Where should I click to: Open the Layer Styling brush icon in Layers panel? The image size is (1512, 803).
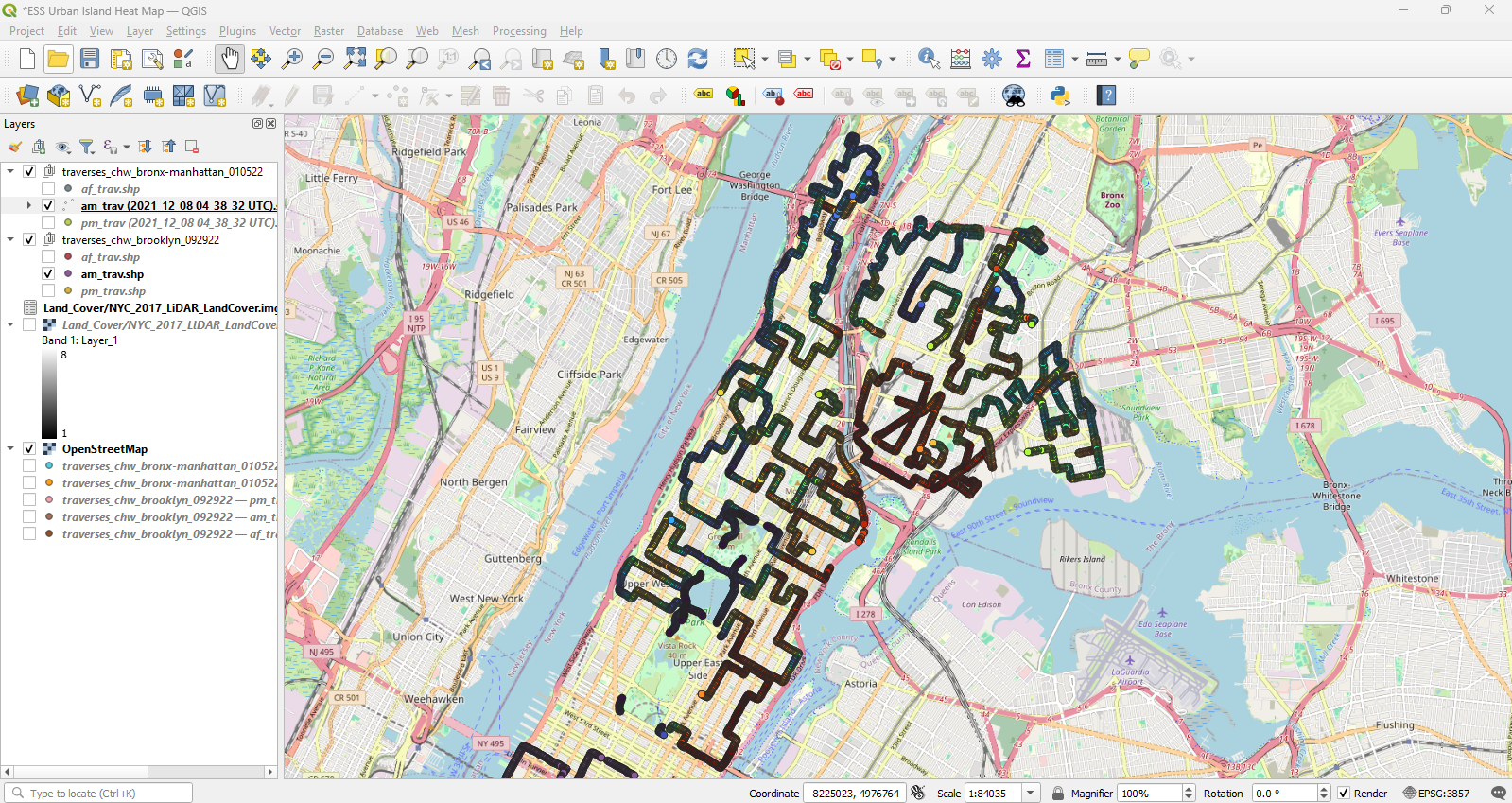point(15,147)
